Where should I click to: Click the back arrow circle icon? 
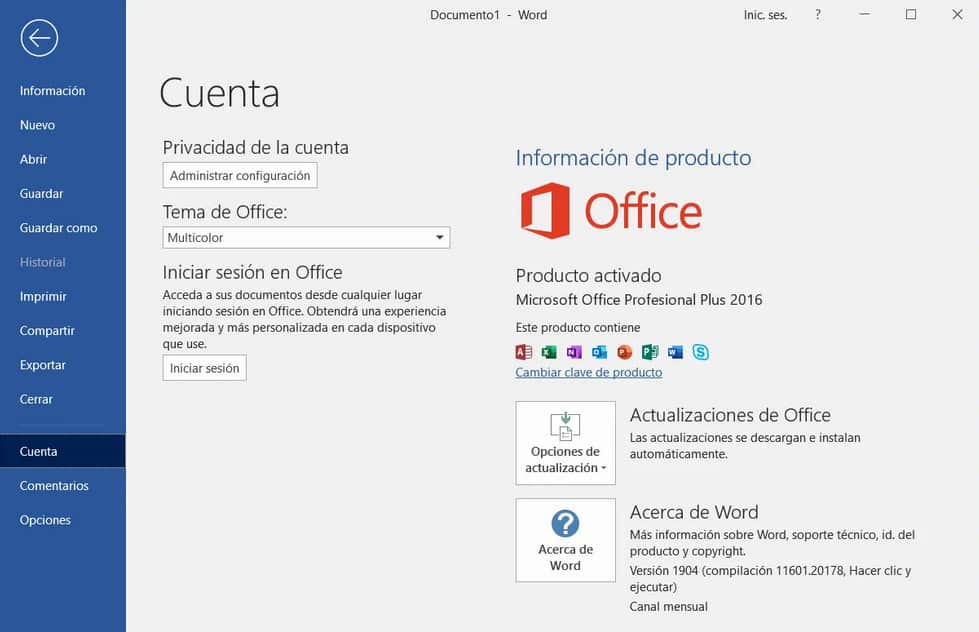click(x=39, y=38)
